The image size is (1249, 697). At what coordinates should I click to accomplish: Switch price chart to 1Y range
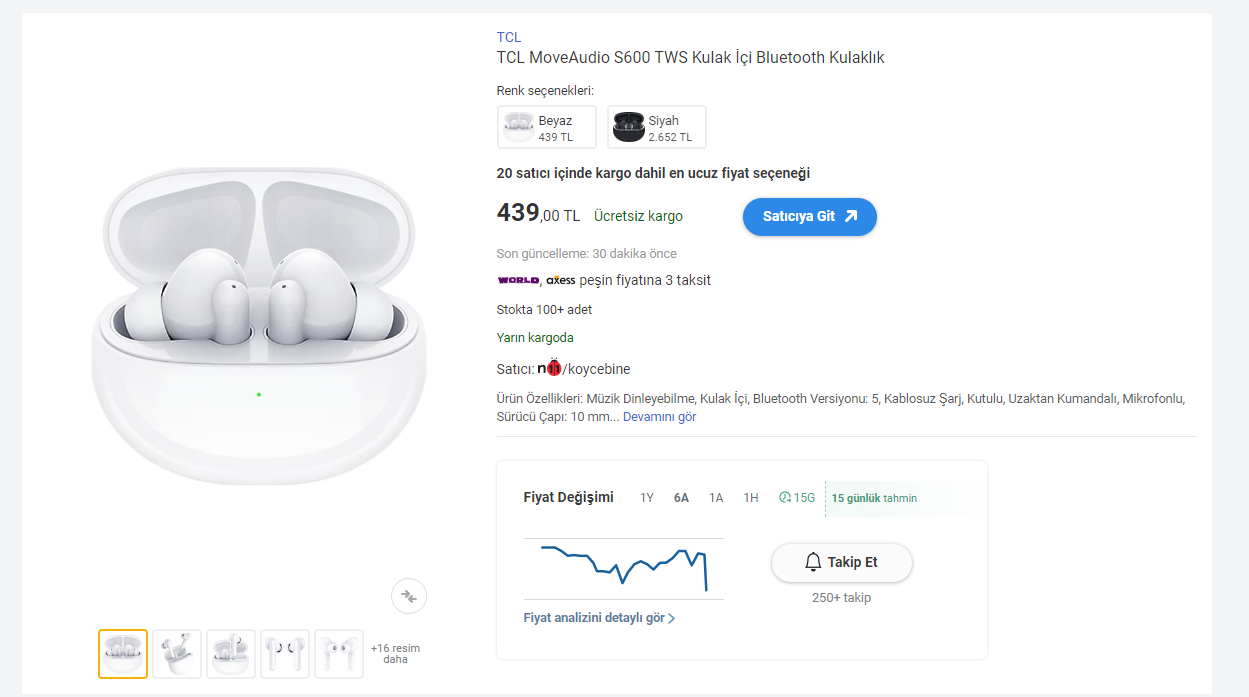[x=647, y=498]
